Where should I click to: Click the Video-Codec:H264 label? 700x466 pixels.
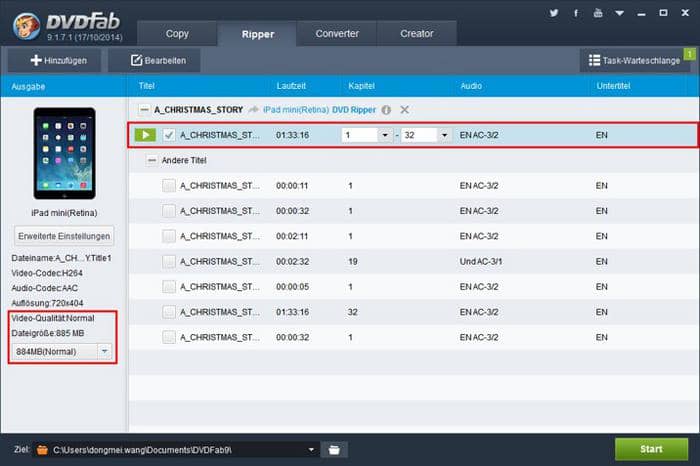click(47, 273)
